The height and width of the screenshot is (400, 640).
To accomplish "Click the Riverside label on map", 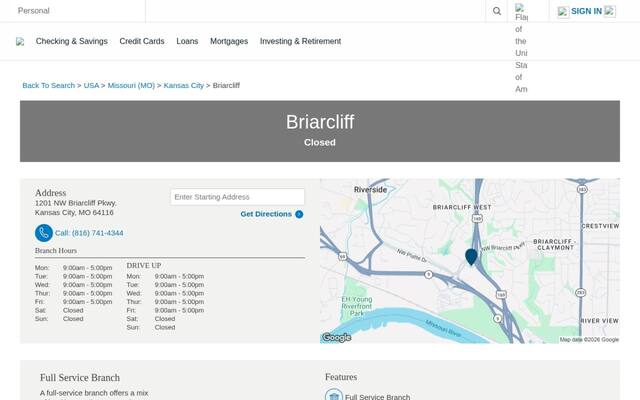I will [370, 190].
